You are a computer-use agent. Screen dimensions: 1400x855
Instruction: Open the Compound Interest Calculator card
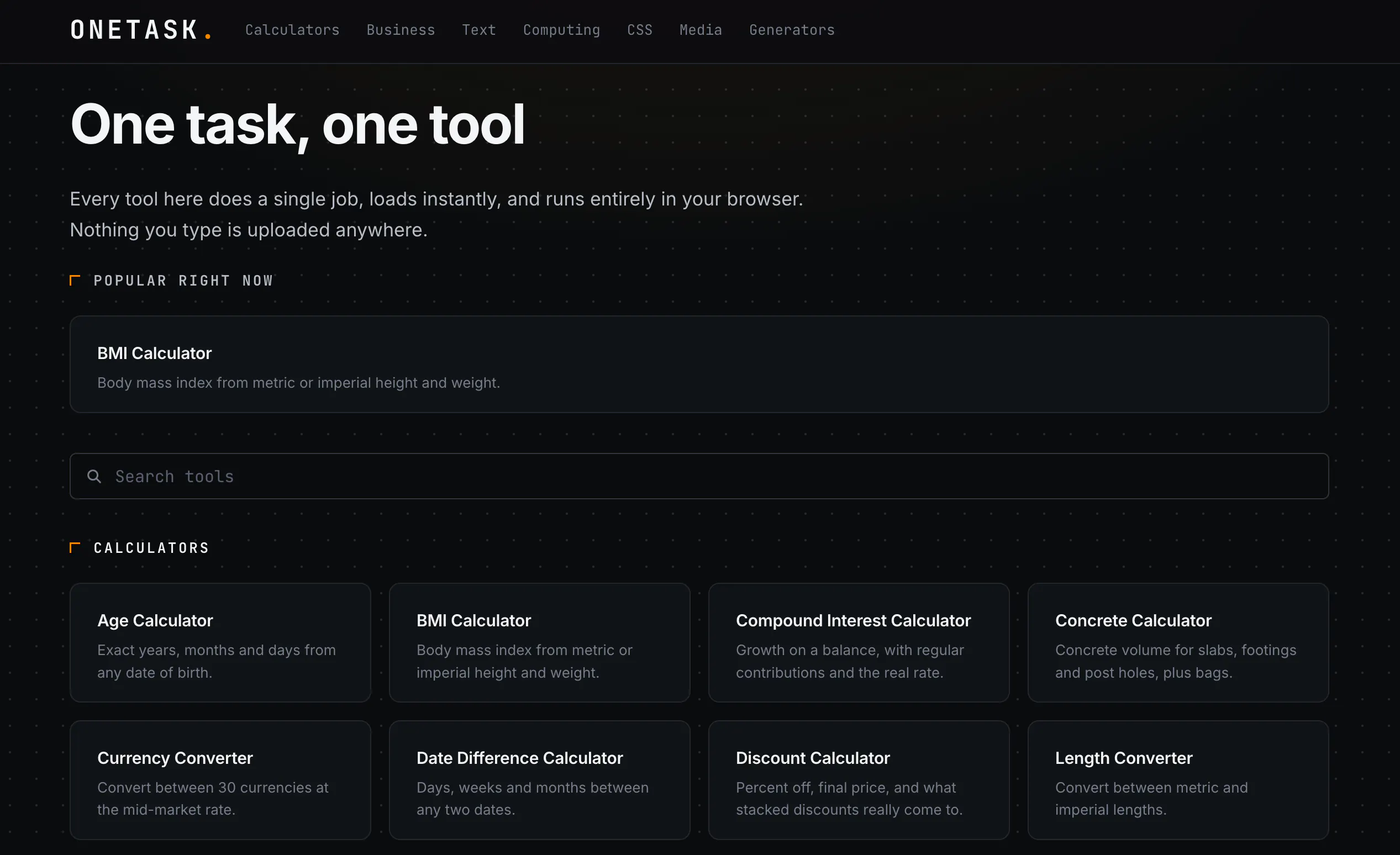(859, 642)
